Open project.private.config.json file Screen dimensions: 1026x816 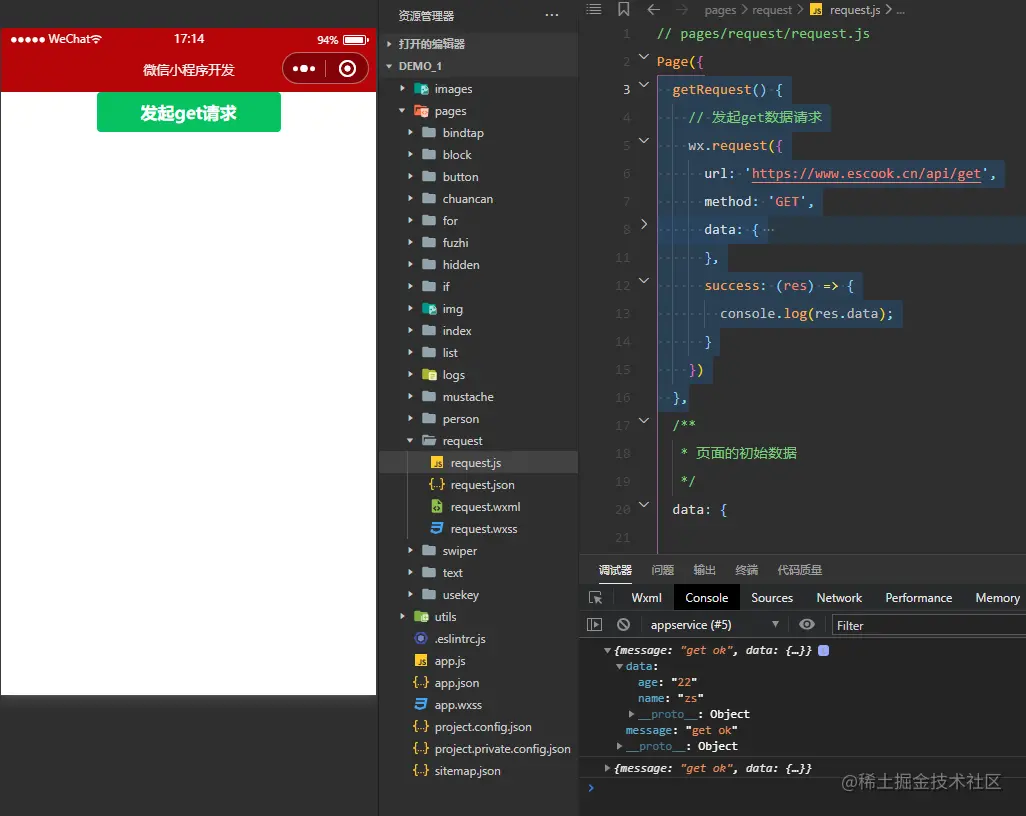[x=502, y=749]
